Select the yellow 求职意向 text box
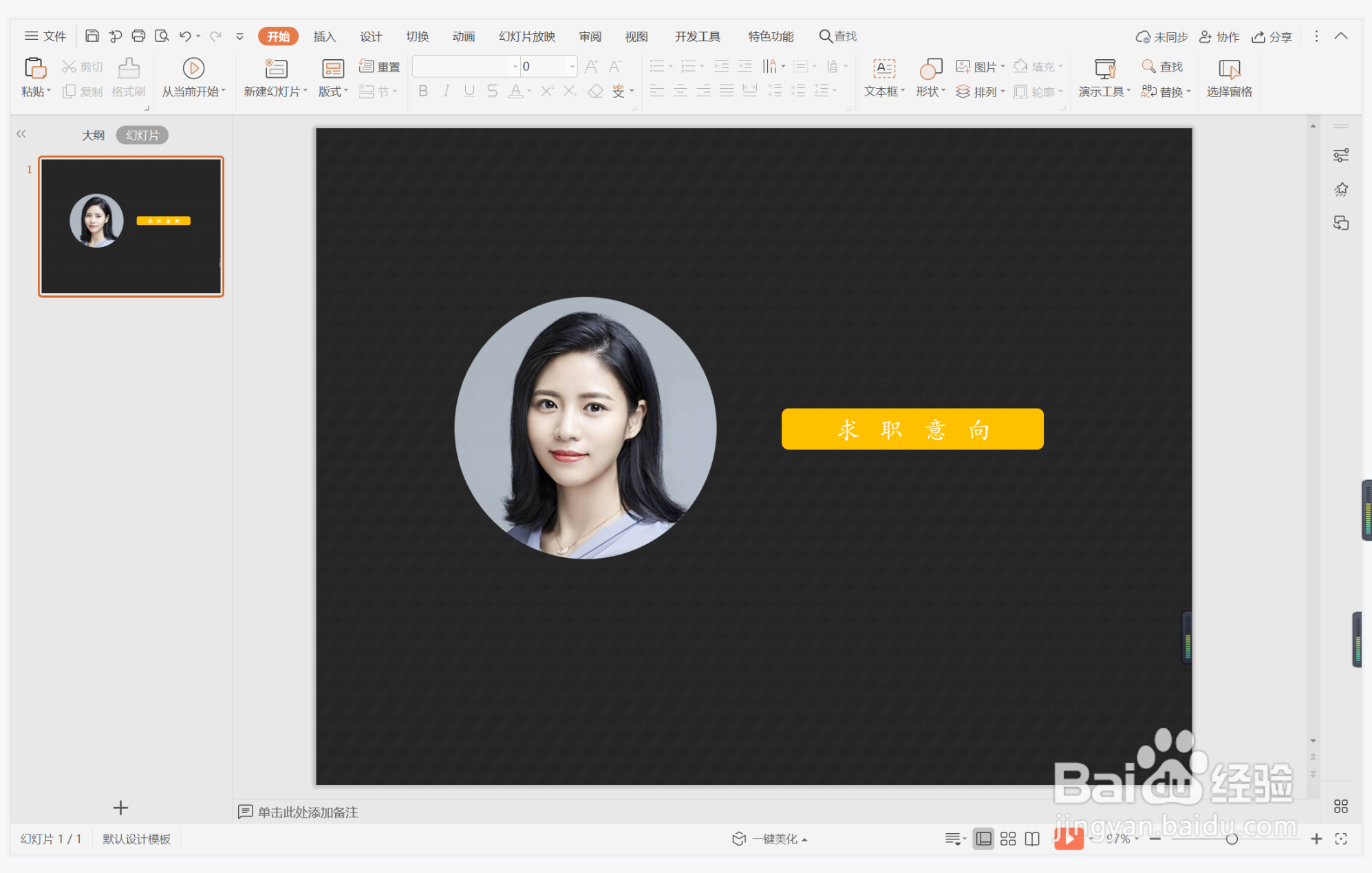 tap(912, 429)
